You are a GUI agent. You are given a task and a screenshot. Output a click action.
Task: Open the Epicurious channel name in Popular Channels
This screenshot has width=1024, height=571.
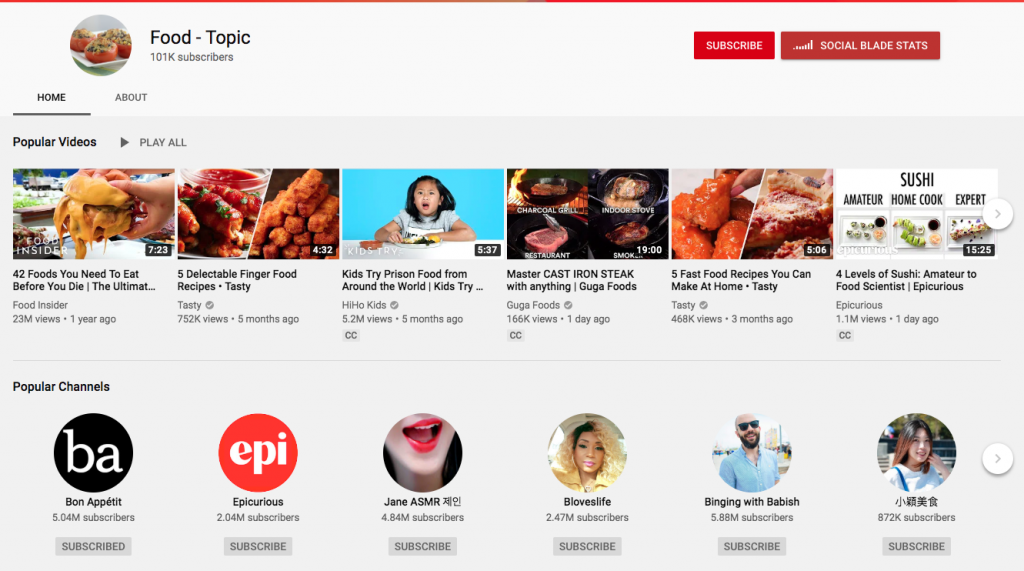click(x=258, y=502)
